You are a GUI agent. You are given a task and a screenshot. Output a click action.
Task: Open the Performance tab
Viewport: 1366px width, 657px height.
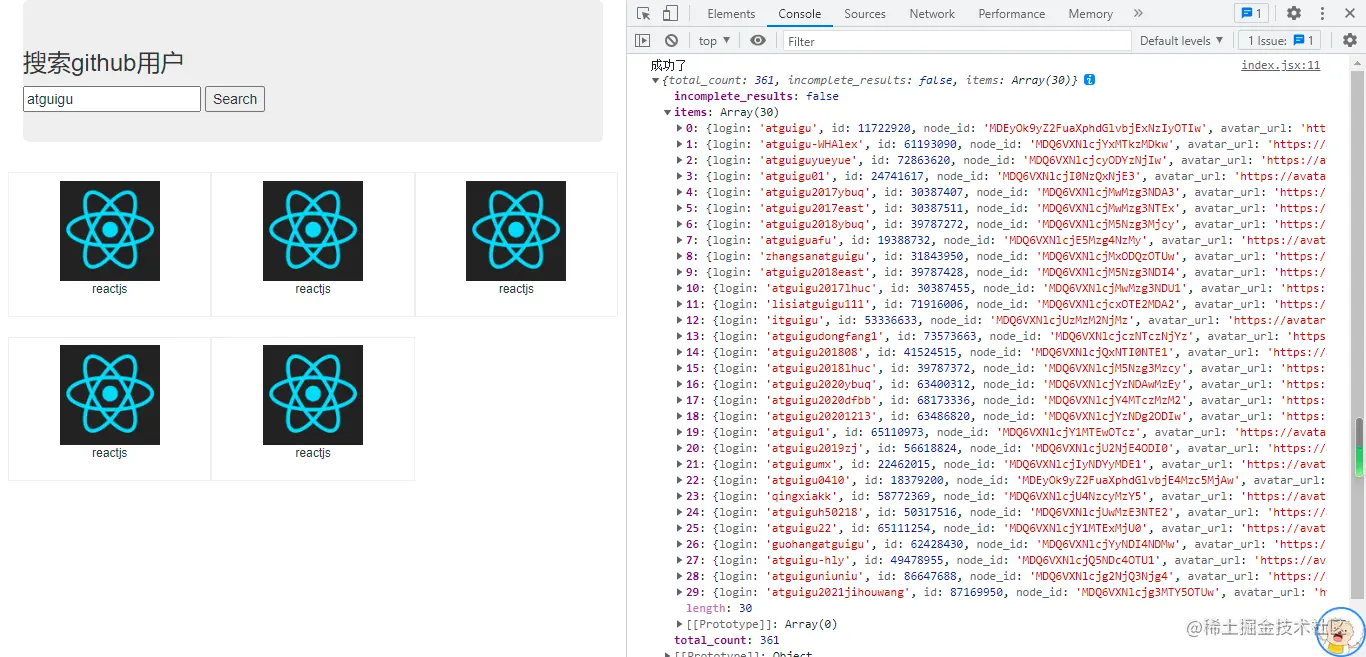1012,14
